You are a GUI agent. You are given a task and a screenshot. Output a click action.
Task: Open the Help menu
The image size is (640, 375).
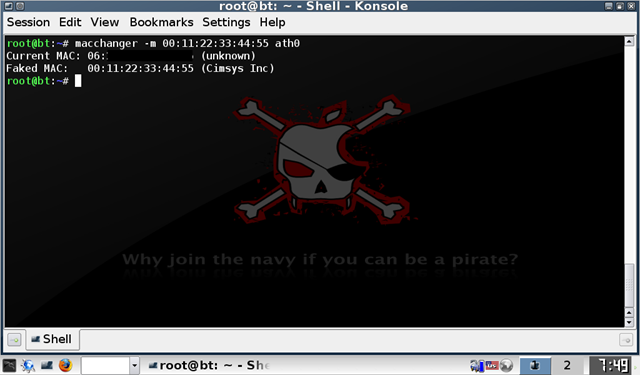coord(272,22)
